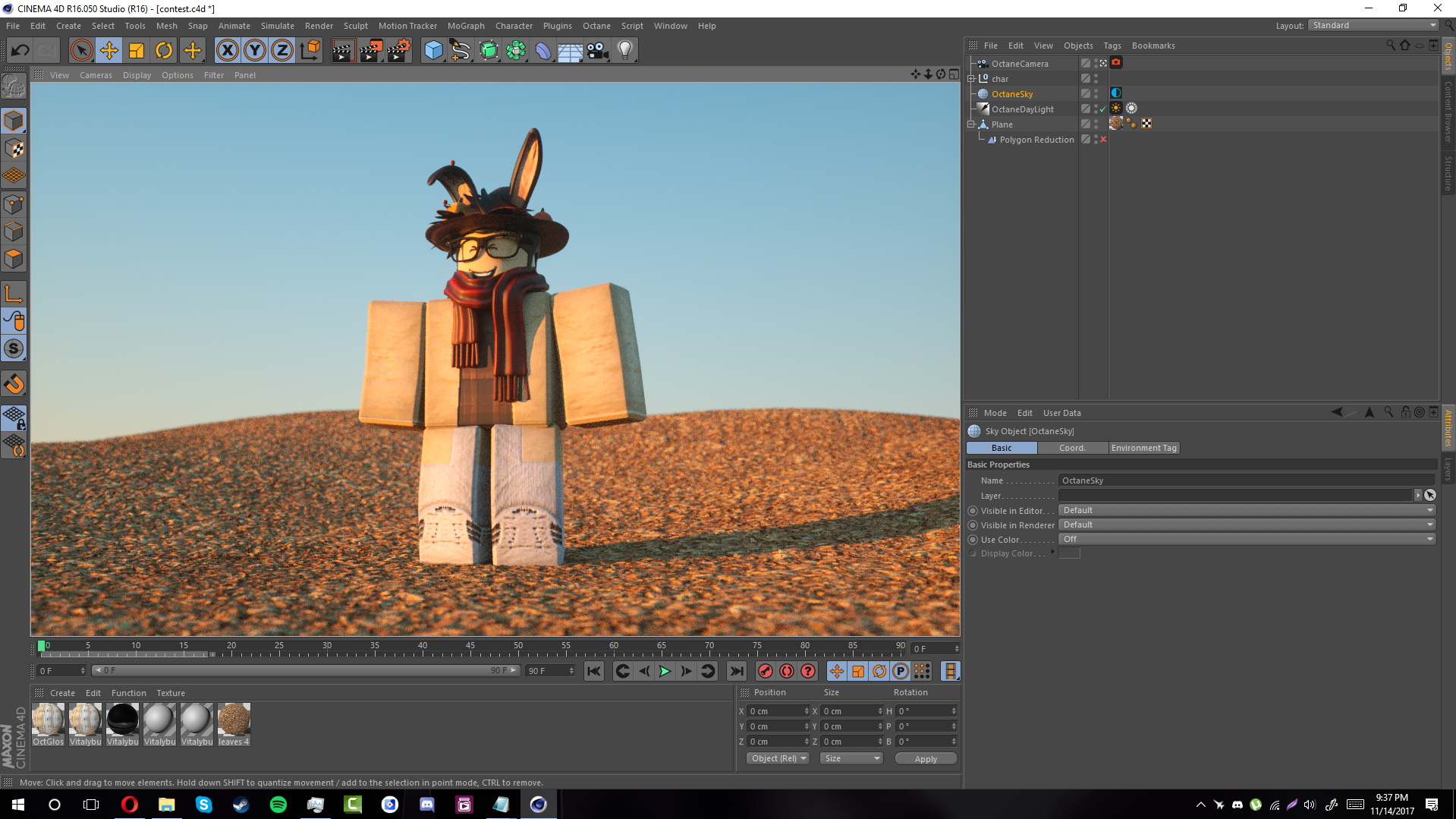Click Render View icon
Screen dimensions: 1456x819
pyautogui.click(x=343, y=51)
